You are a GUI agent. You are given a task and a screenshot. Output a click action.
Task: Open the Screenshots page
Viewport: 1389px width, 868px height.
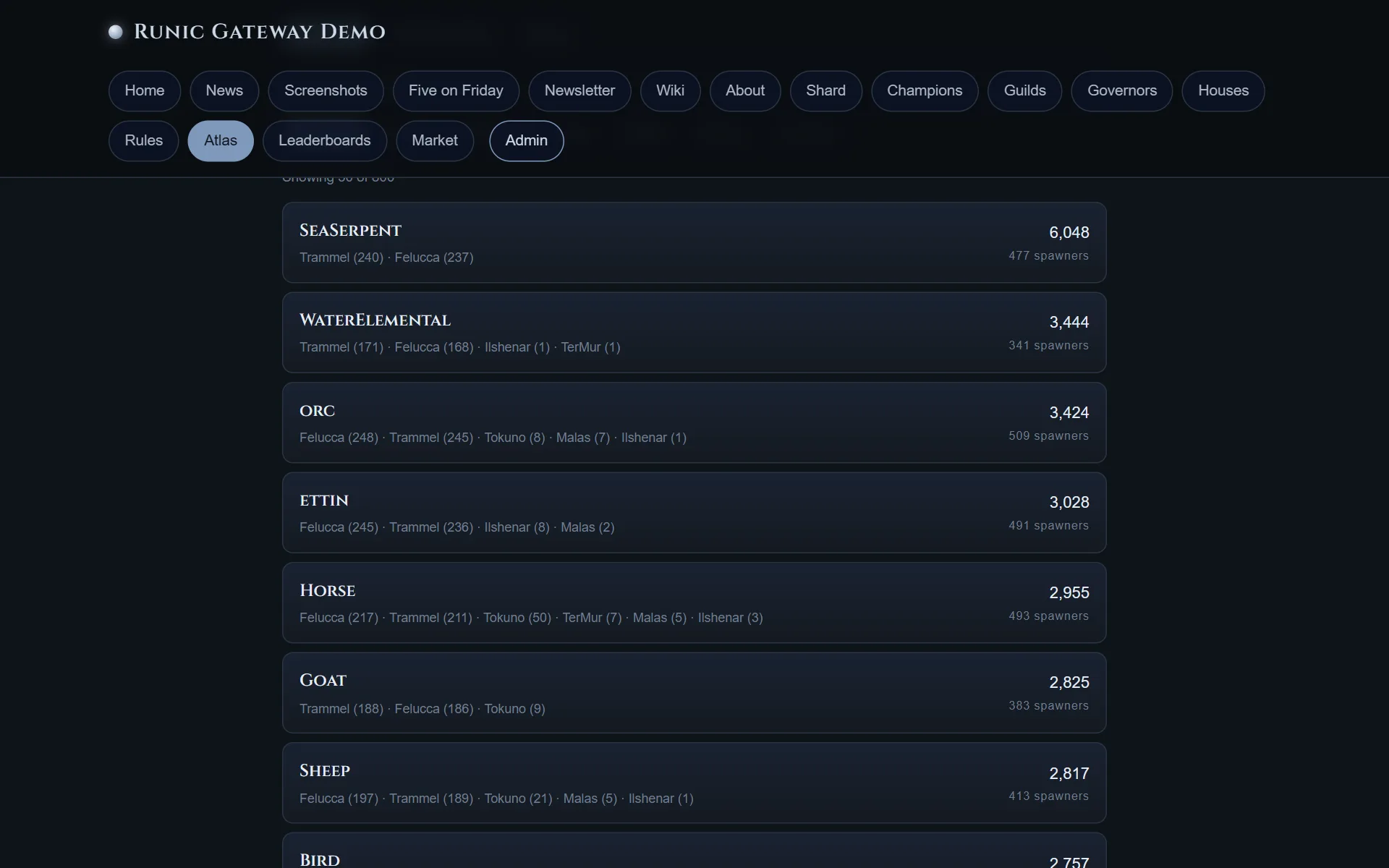tap(326, 91)
